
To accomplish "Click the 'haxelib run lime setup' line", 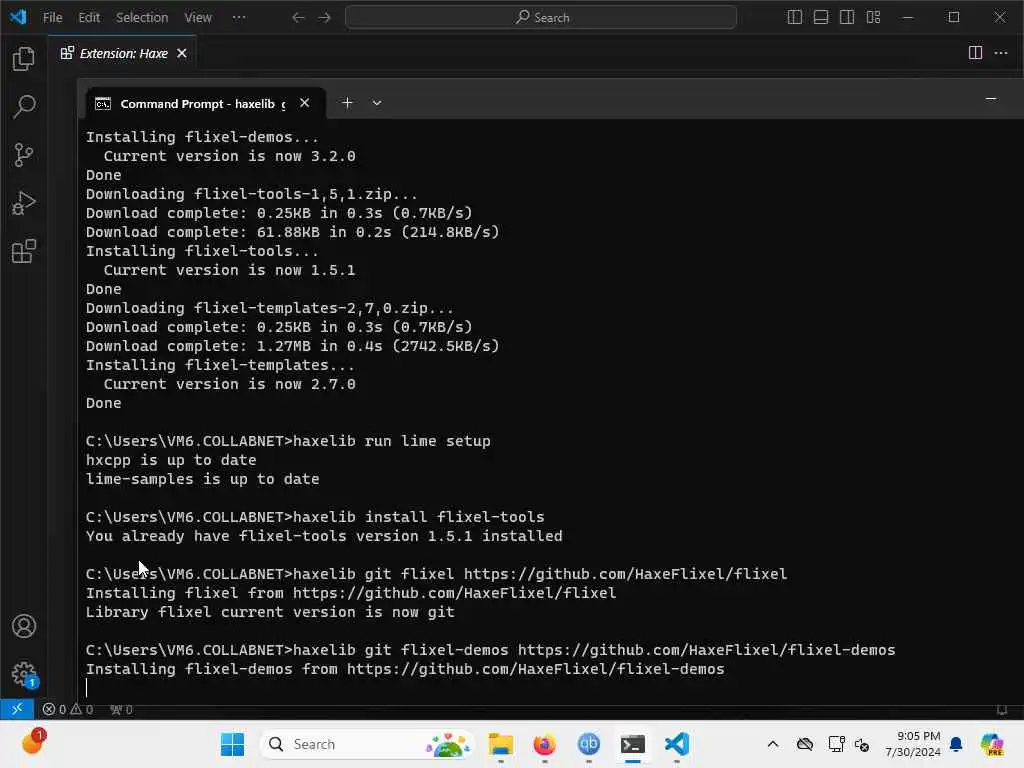I will (x=288, y=441).
